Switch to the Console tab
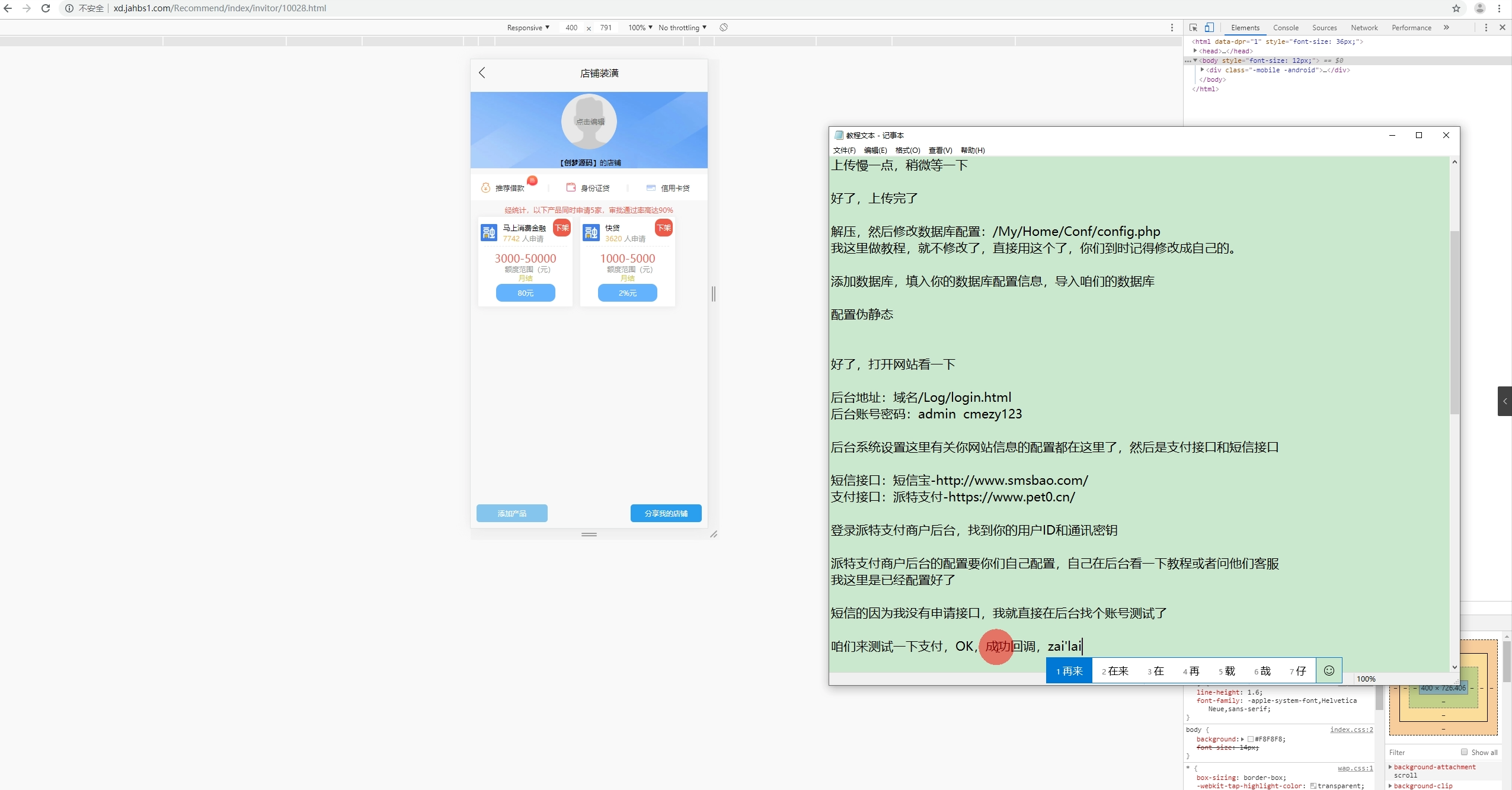The width and height of the screenshot is (1512, 790). [1286, 28]
